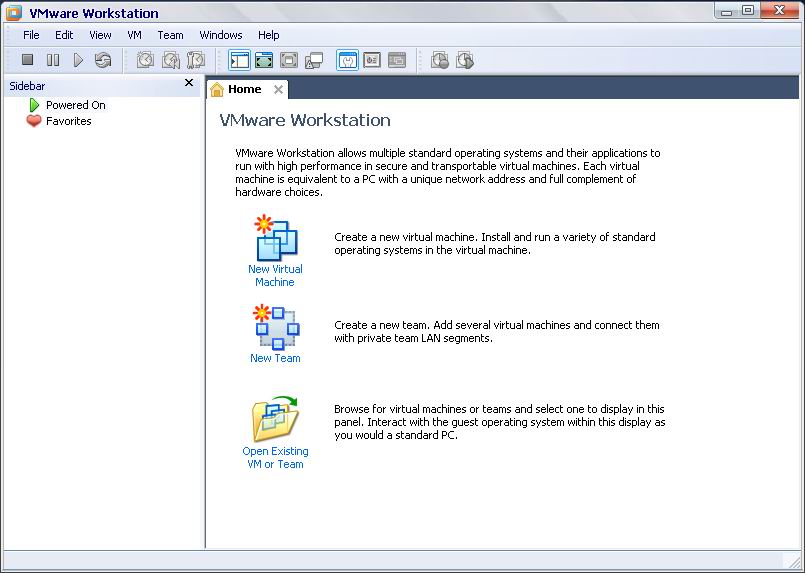Close the Home tab
The height and width of the screenshot is (573, 805).
(278, 90)
